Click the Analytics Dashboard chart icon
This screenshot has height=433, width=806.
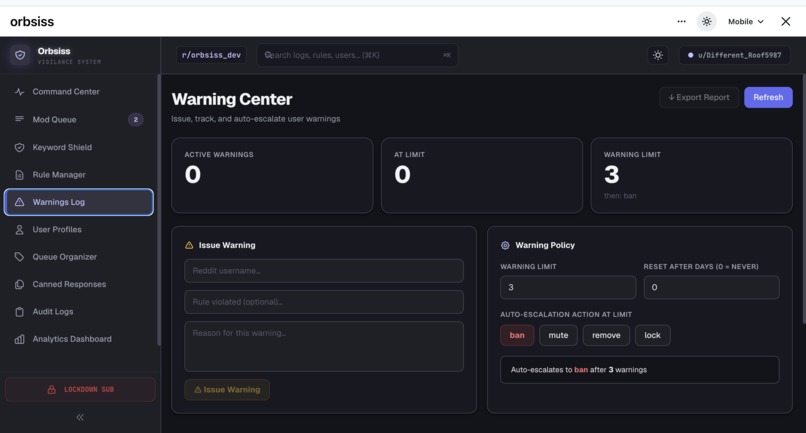click(20, 339)
